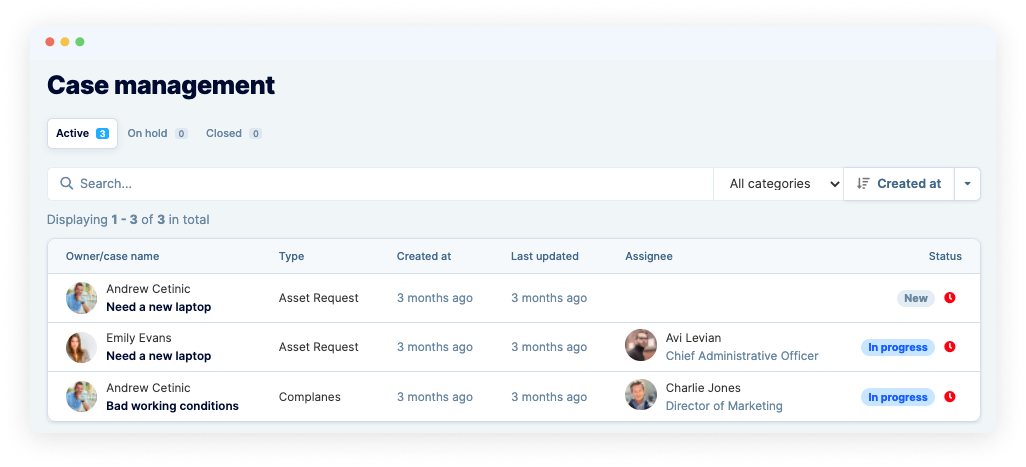Click the New status badge
1026x467 pixels.
(915, 298)
